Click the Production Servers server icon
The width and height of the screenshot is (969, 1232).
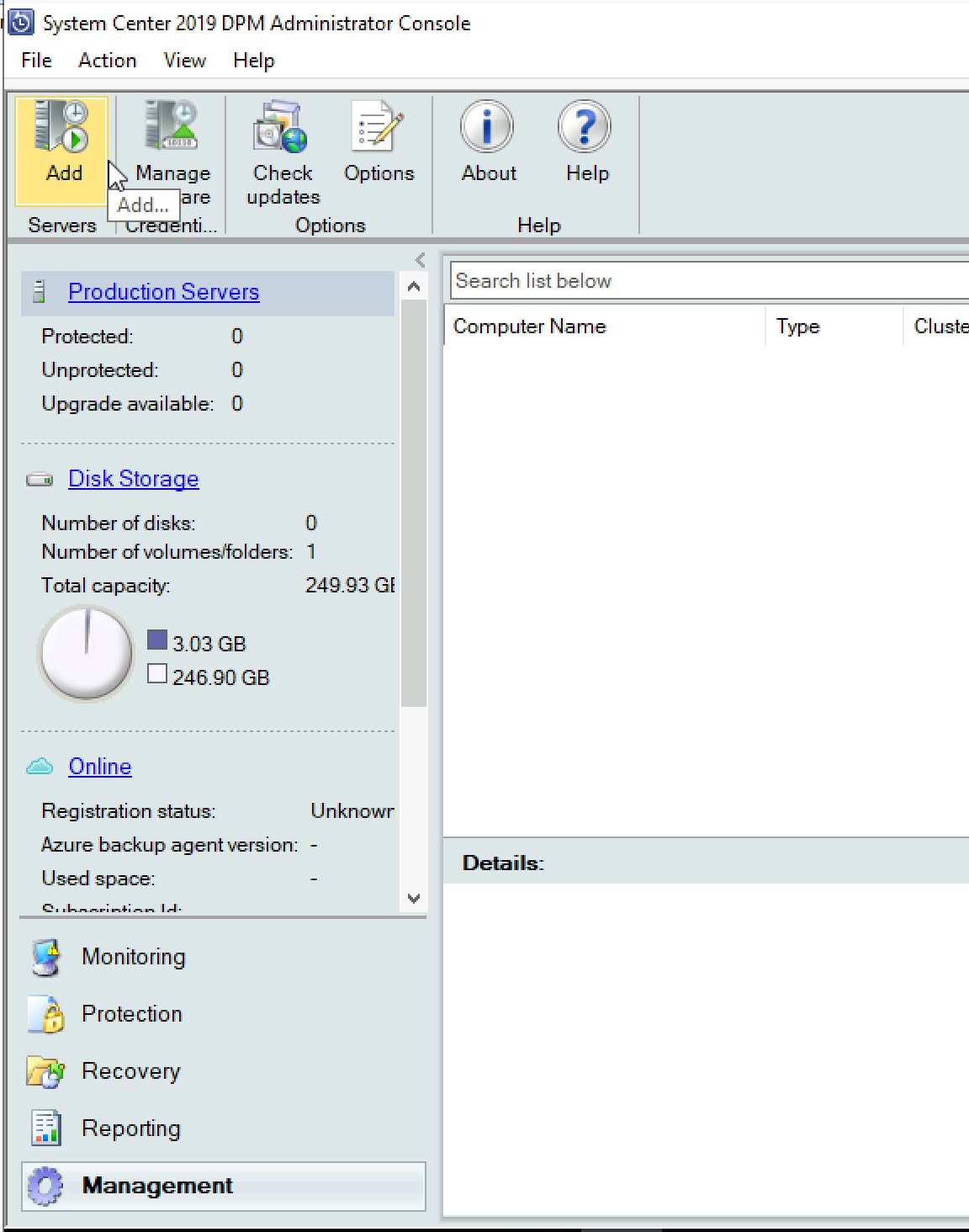[39, 292]
